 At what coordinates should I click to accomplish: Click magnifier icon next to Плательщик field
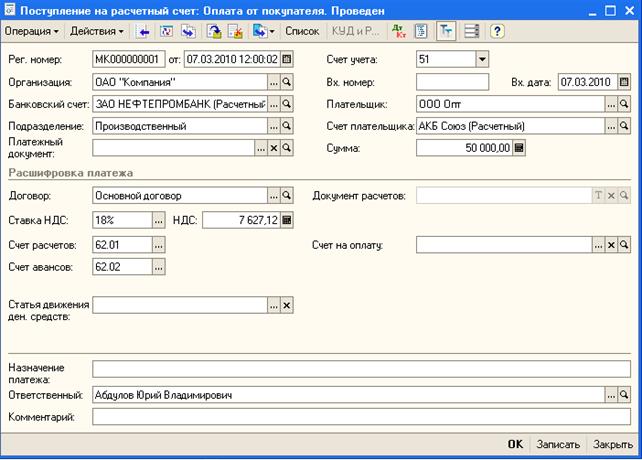click(625, 104)
